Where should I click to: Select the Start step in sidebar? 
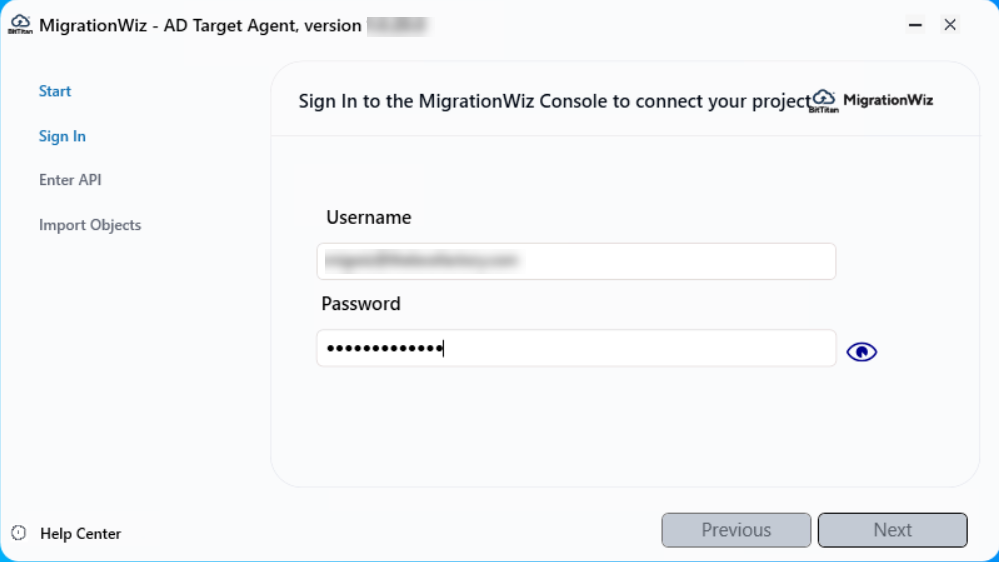55,91
